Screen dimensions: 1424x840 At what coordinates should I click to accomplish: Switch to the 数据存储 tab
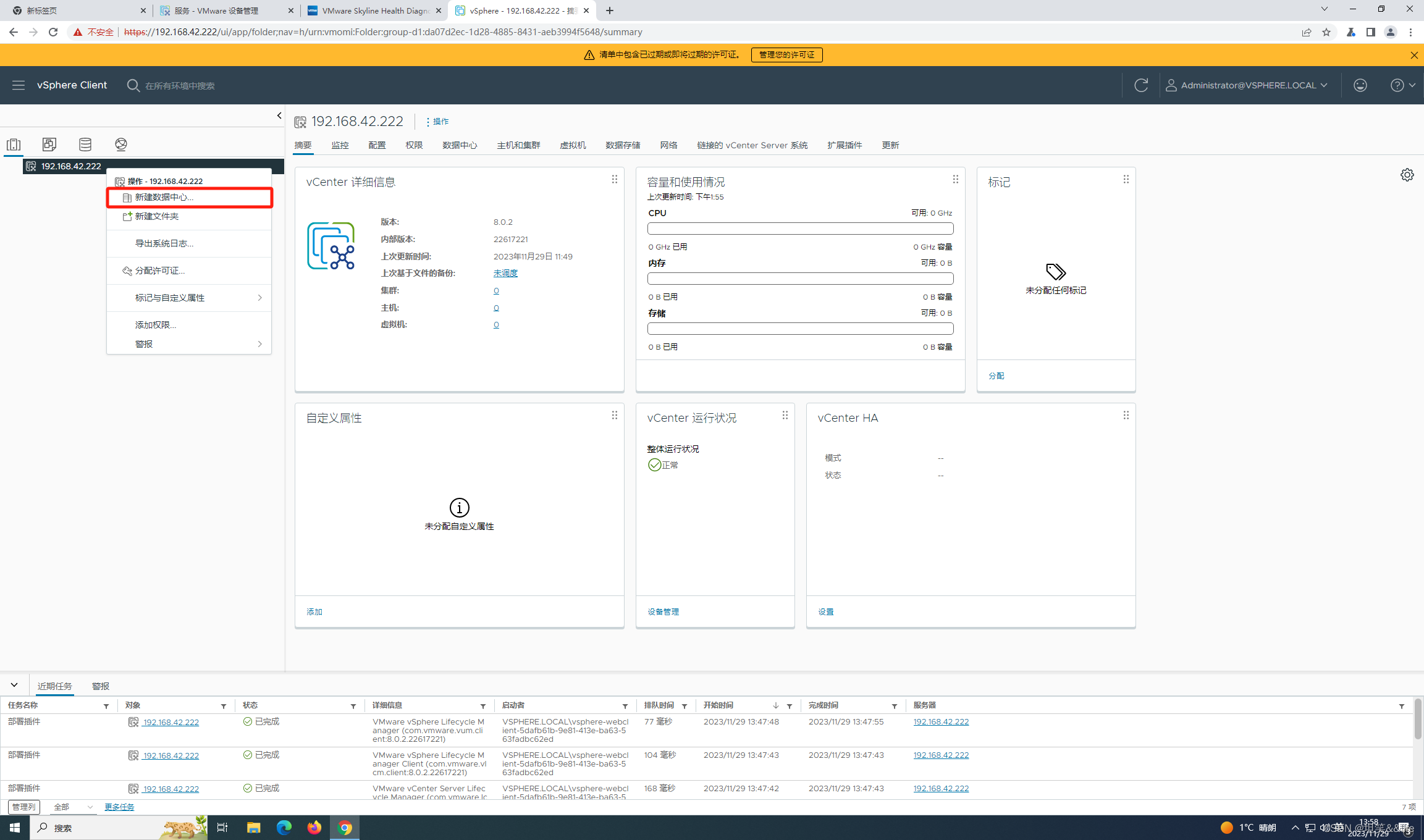pos(623,145)
